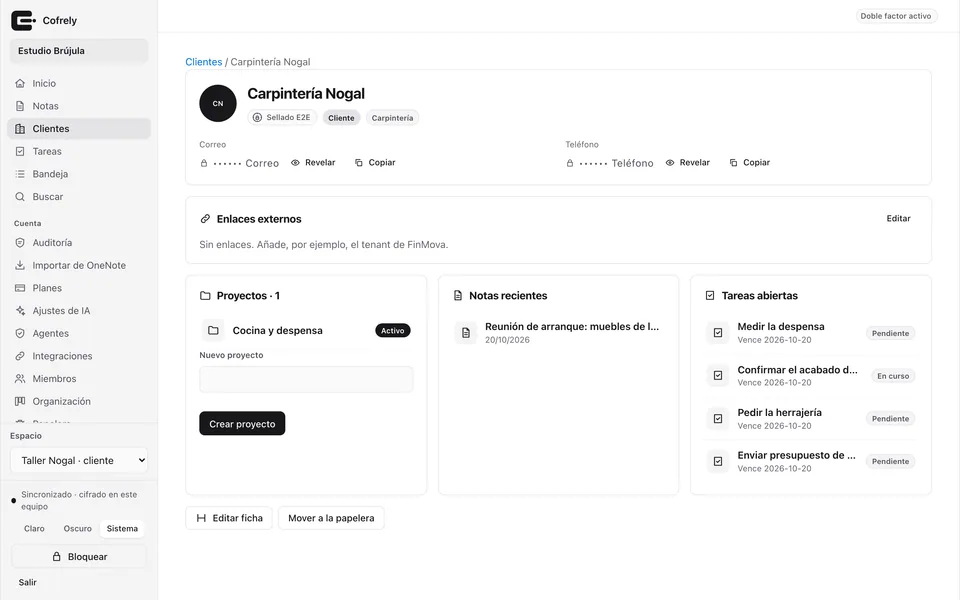Reveal the hidden Teléfono value
The height and width of the screenshot is (600, 960).
688,162
